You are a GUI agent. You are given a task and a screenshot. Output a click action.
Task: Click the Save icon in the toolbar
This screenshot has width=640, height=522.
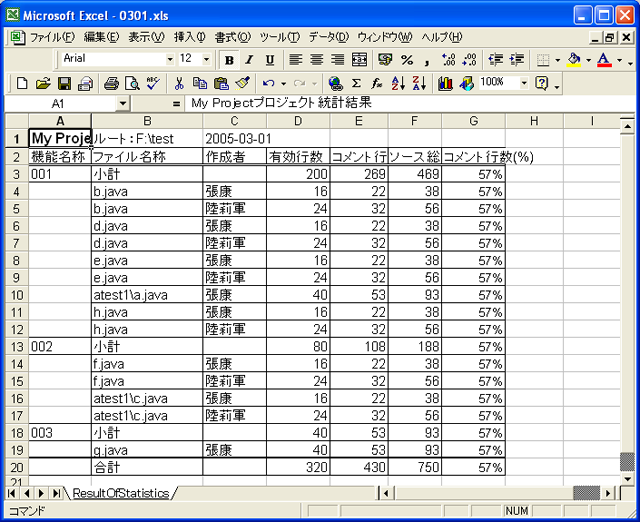click(64, 83)
